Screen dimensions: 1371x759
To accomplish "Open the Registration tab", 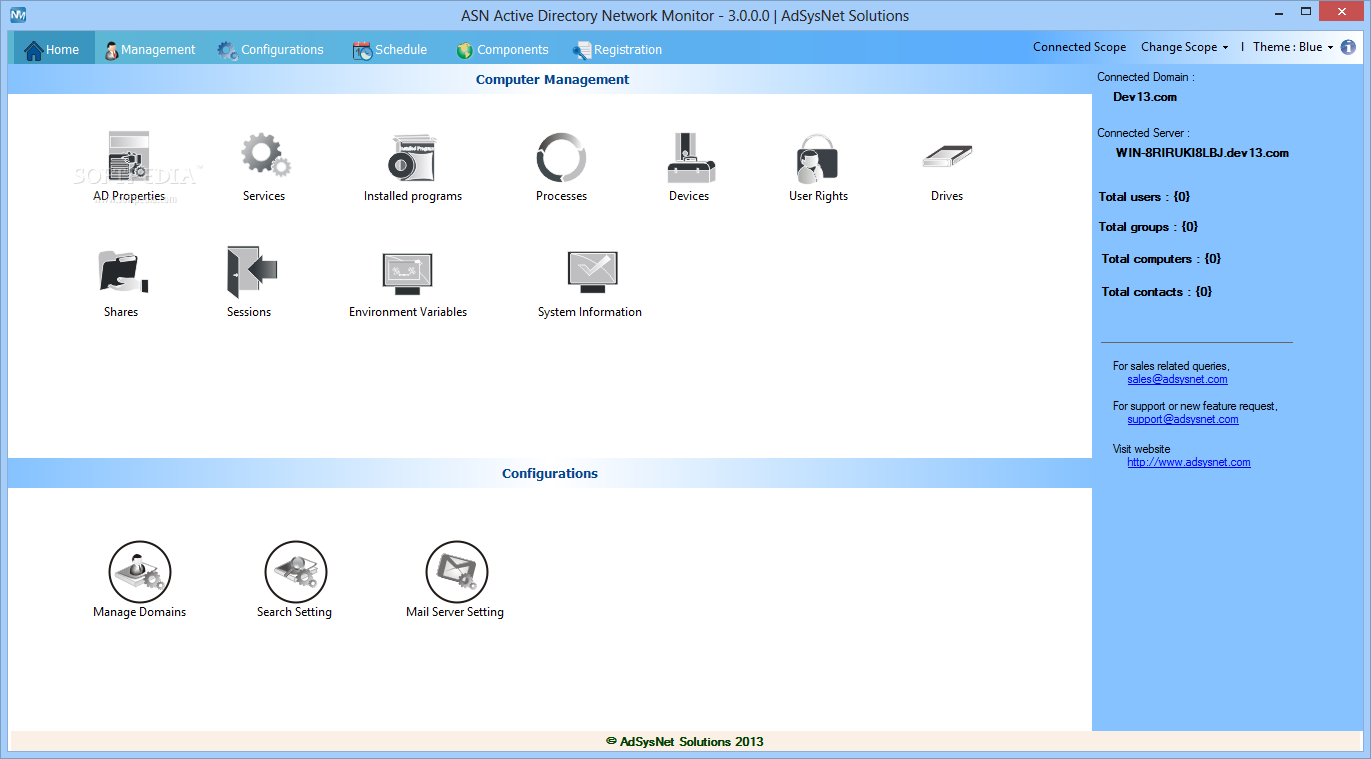I will click(x=617, y=49).
